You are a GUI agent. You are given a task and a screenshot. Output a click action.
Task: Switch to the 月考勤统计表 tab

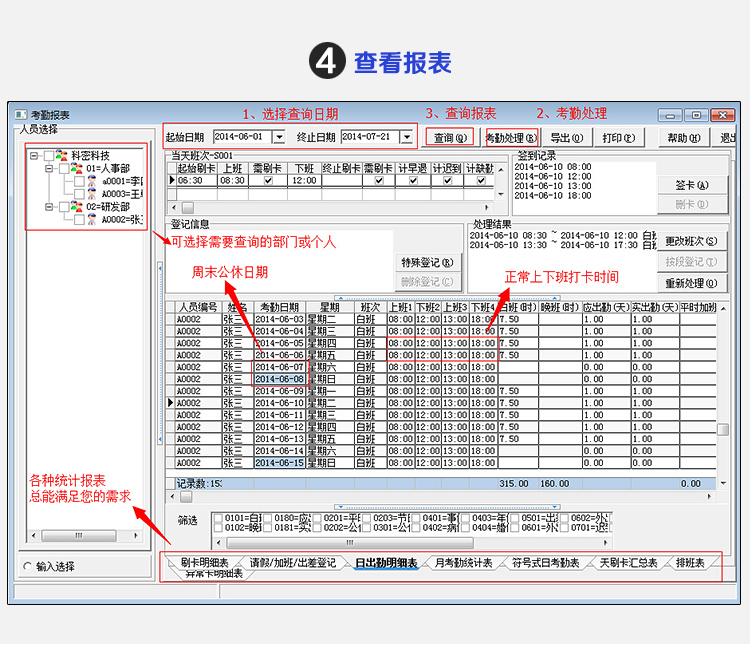tap(463, 563)
